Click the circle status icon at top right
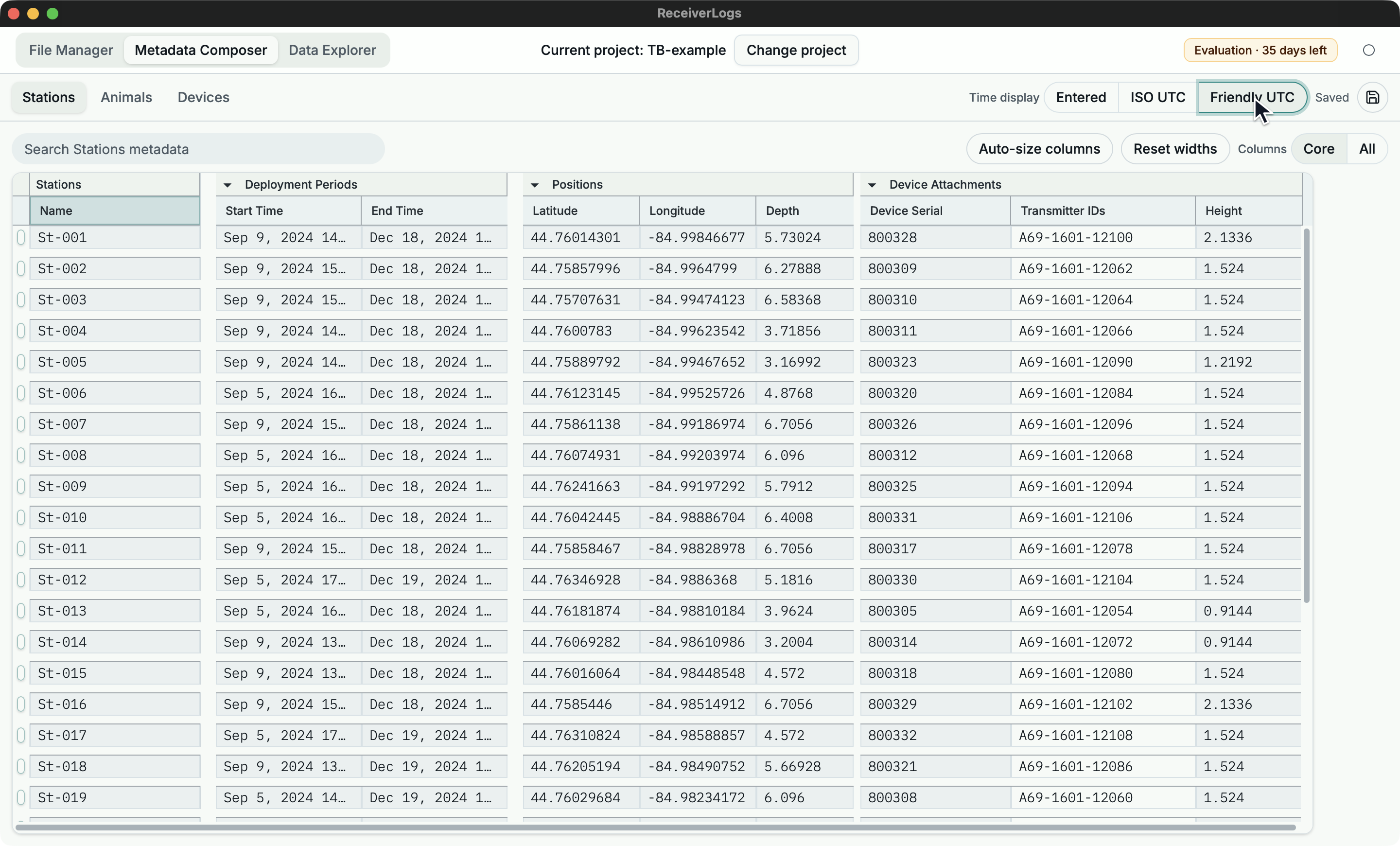 (x=1369, y=50)
